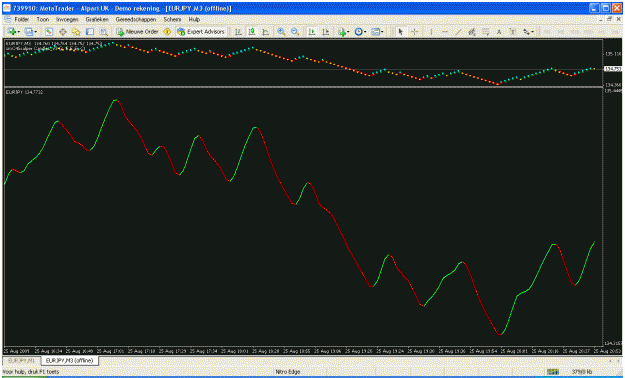Restore the inner chart window
Viewport: 625px width, 378px height.
click(609, 19)
